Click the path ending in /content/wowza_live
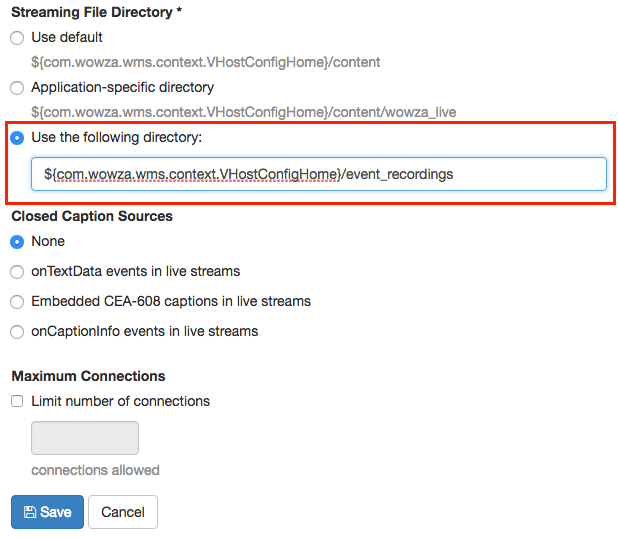 (x=244, y=112)
